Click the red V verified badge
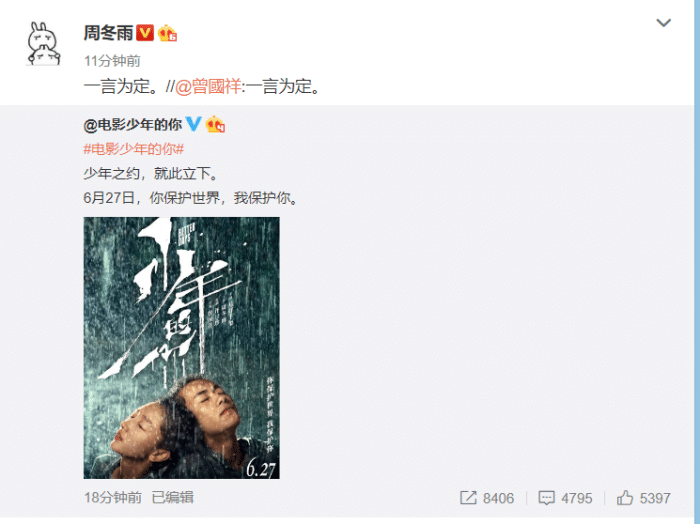The height and width of the screenshot is (524, 700). pos(145,33)
